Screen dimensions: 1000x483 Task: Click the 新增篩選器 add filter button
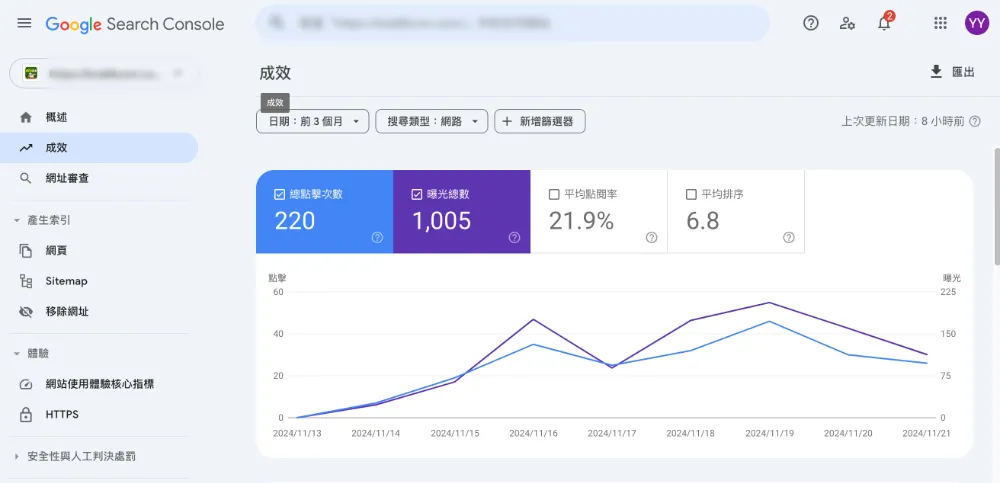tap(540, 122)
